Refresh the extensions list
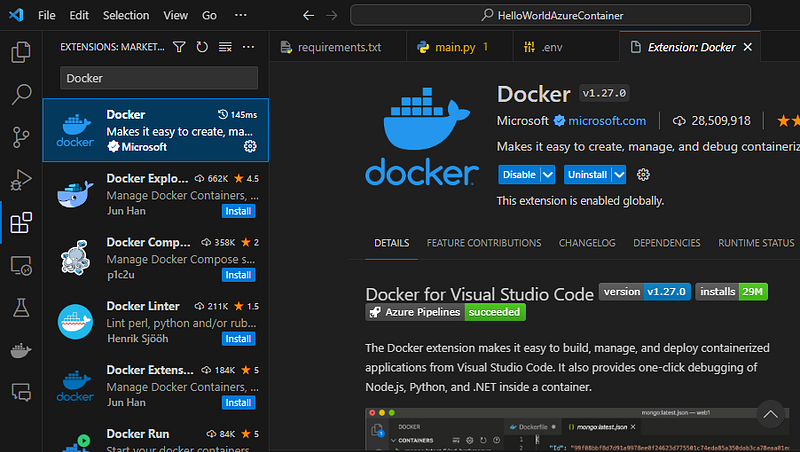The width and height of the screenshot is (800, 452). tap(202, 47)
